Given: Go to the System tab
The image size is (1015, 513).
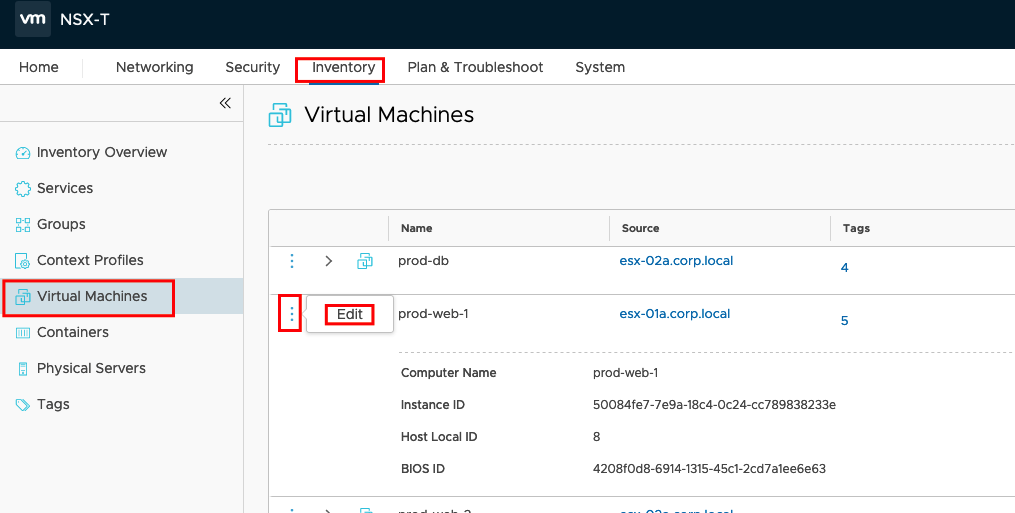Looking at the screenshot, I should (600, 67).
